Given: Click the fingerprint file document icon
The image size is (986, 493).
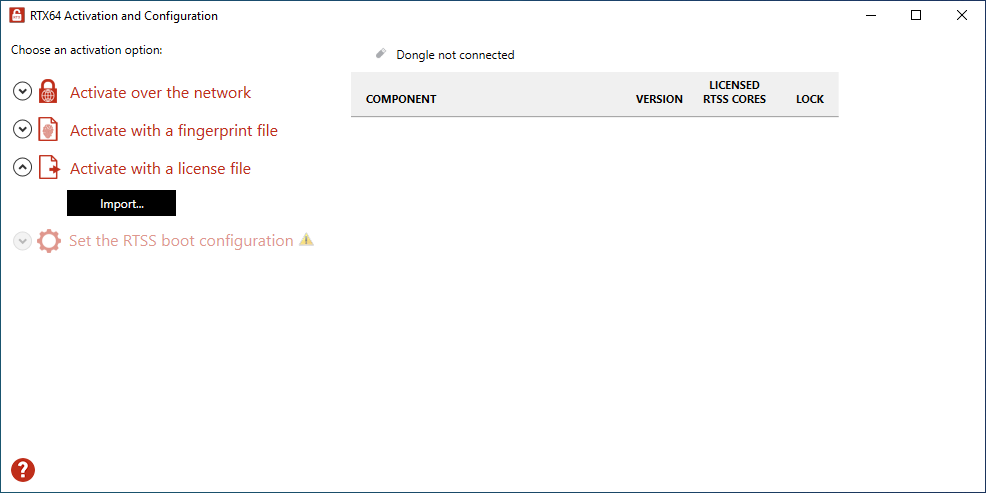Looking at the screenshot, I should 48,130.
